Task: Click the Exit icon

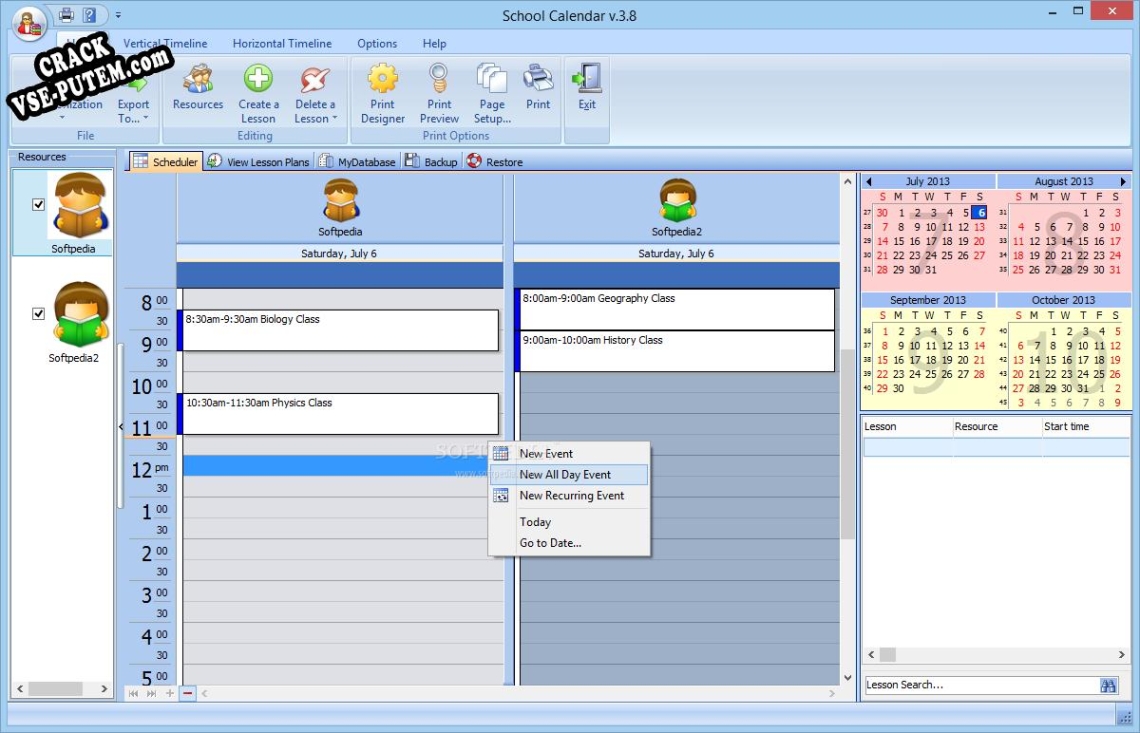Action: pyautogui.click(x=587, y=80)
